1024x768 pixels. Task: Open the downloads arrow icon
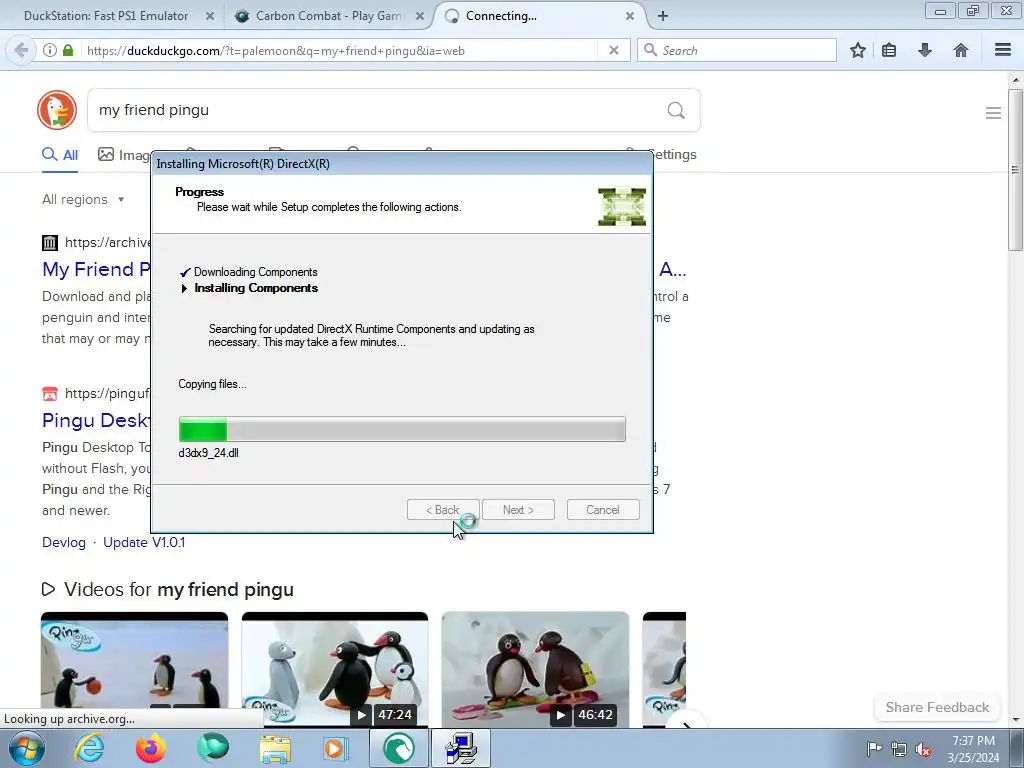tap(925, 50)
